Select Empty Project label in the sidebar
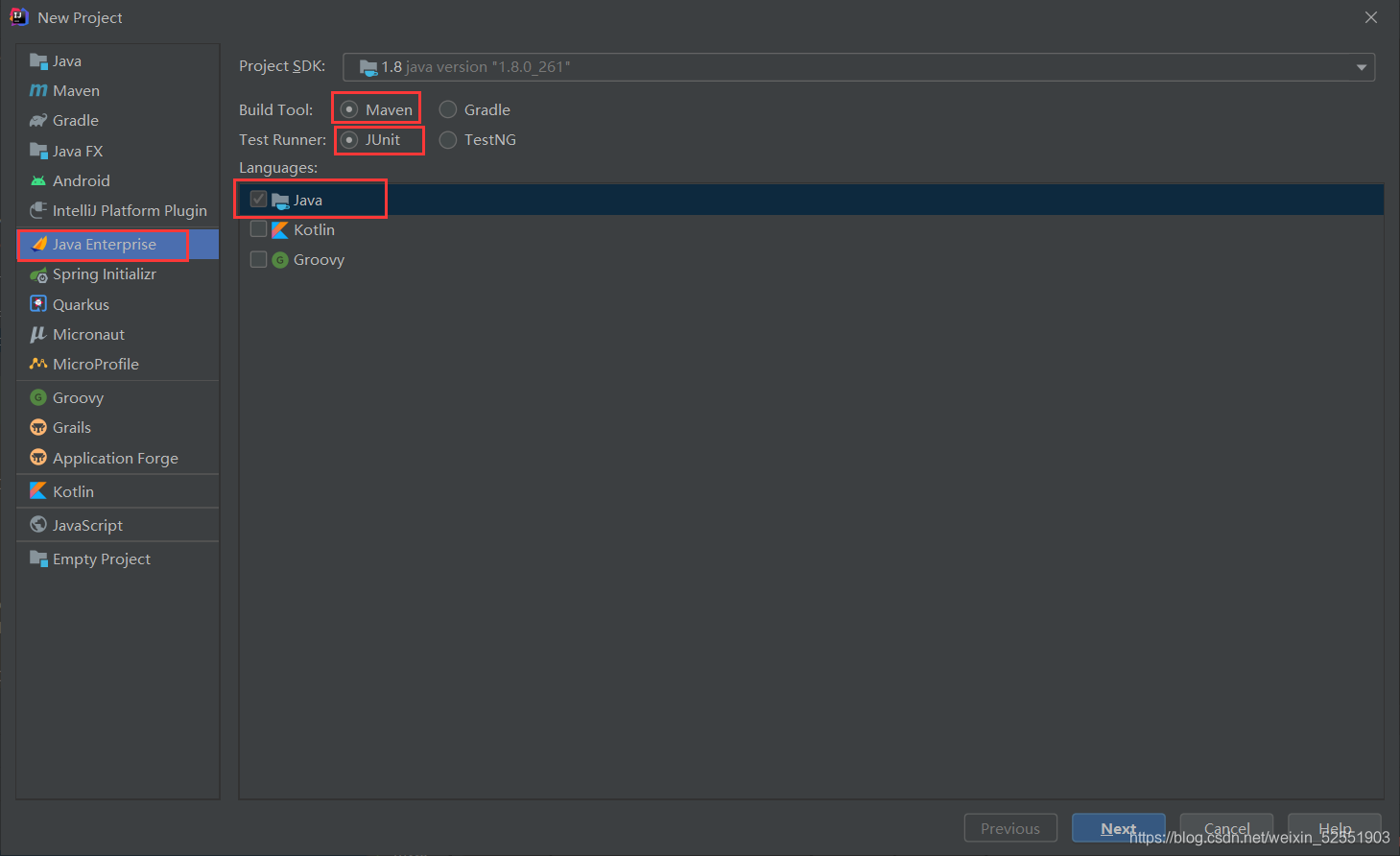This screenshot has width=1400, height=856. [102, 559]
